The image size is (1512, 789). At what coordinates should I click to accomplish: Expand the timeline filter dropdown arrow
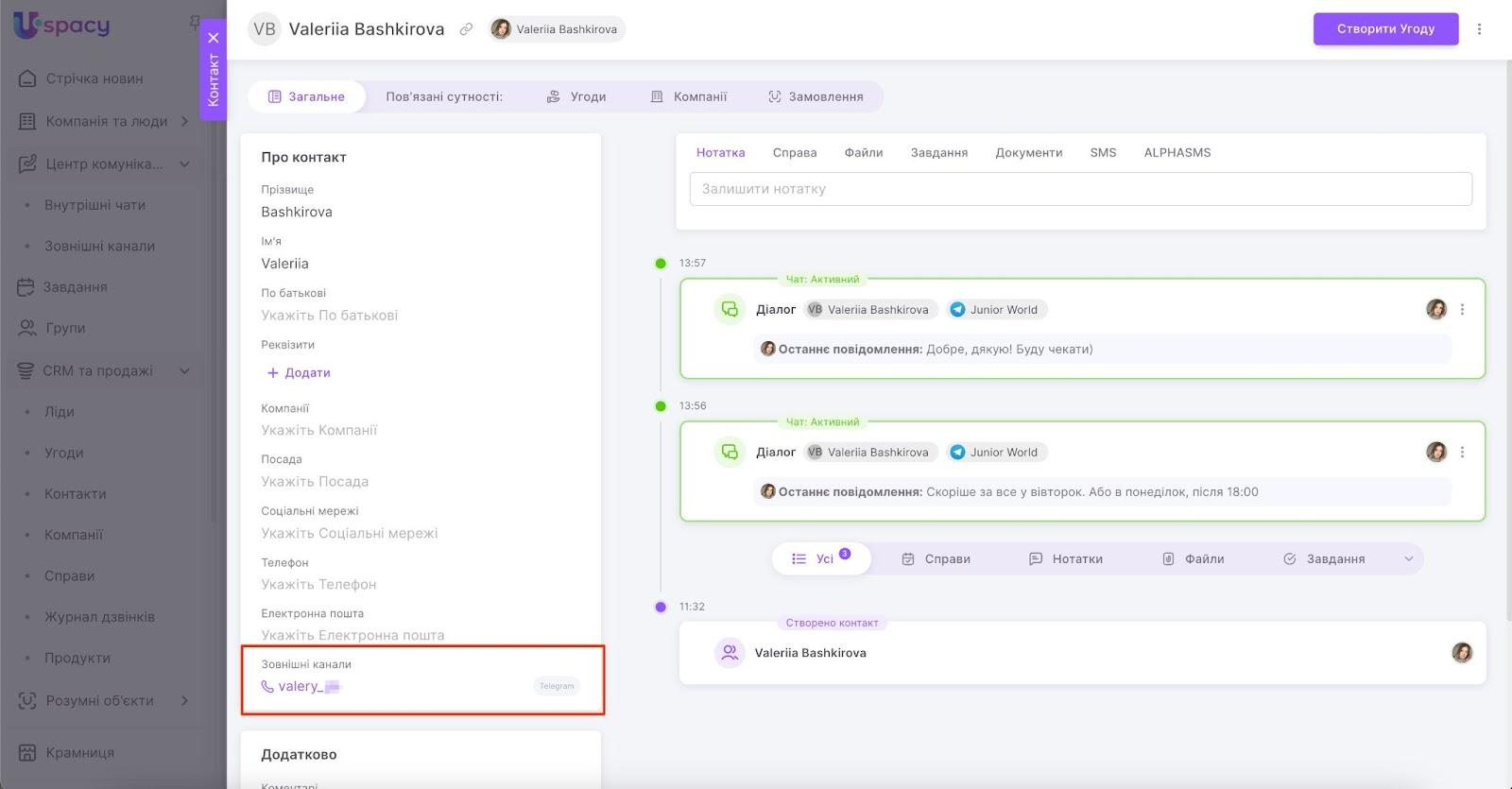(1408, 559)
